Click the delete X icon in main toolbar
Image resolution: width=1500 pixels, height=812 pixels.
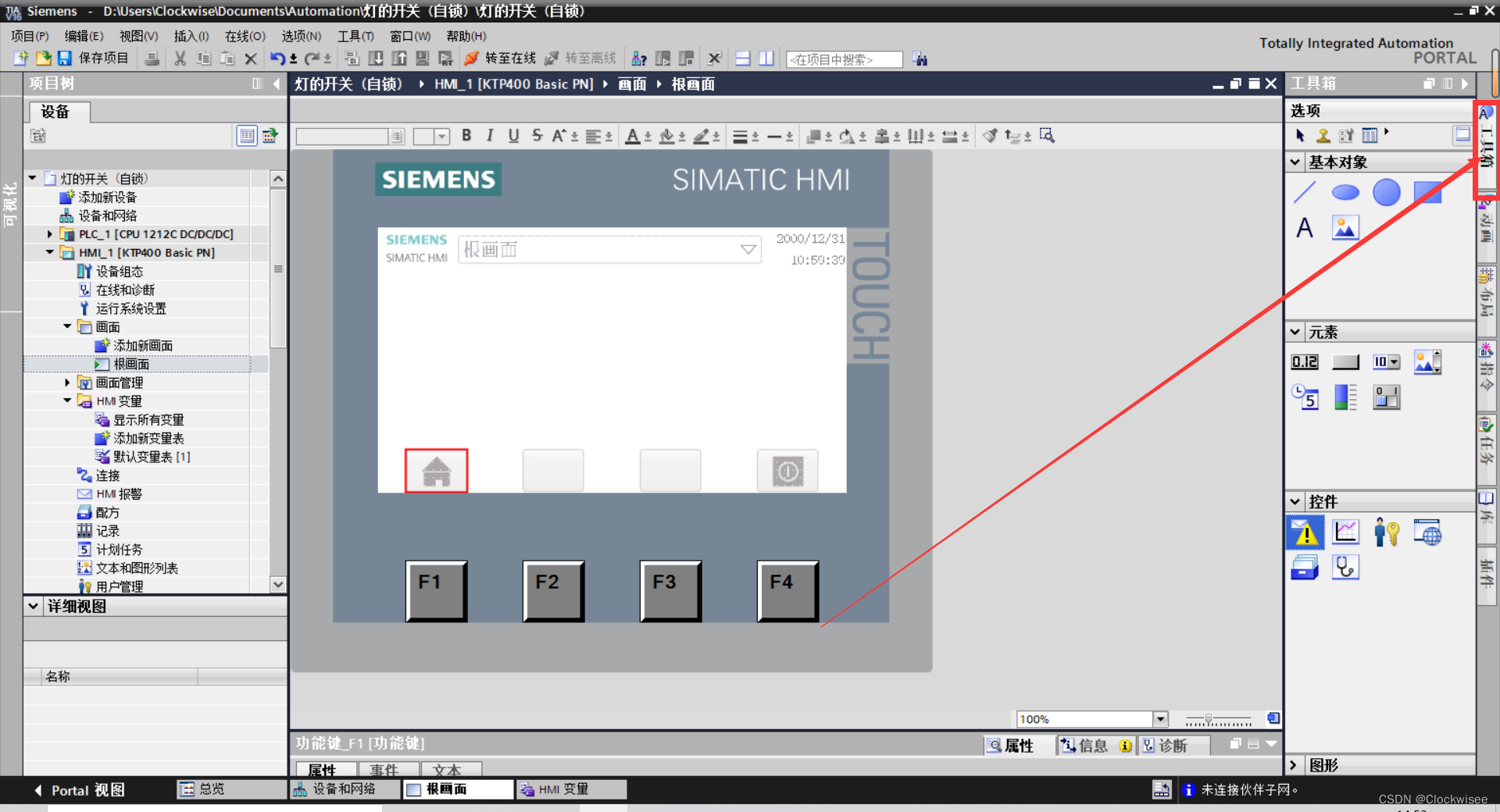(251, 59)
